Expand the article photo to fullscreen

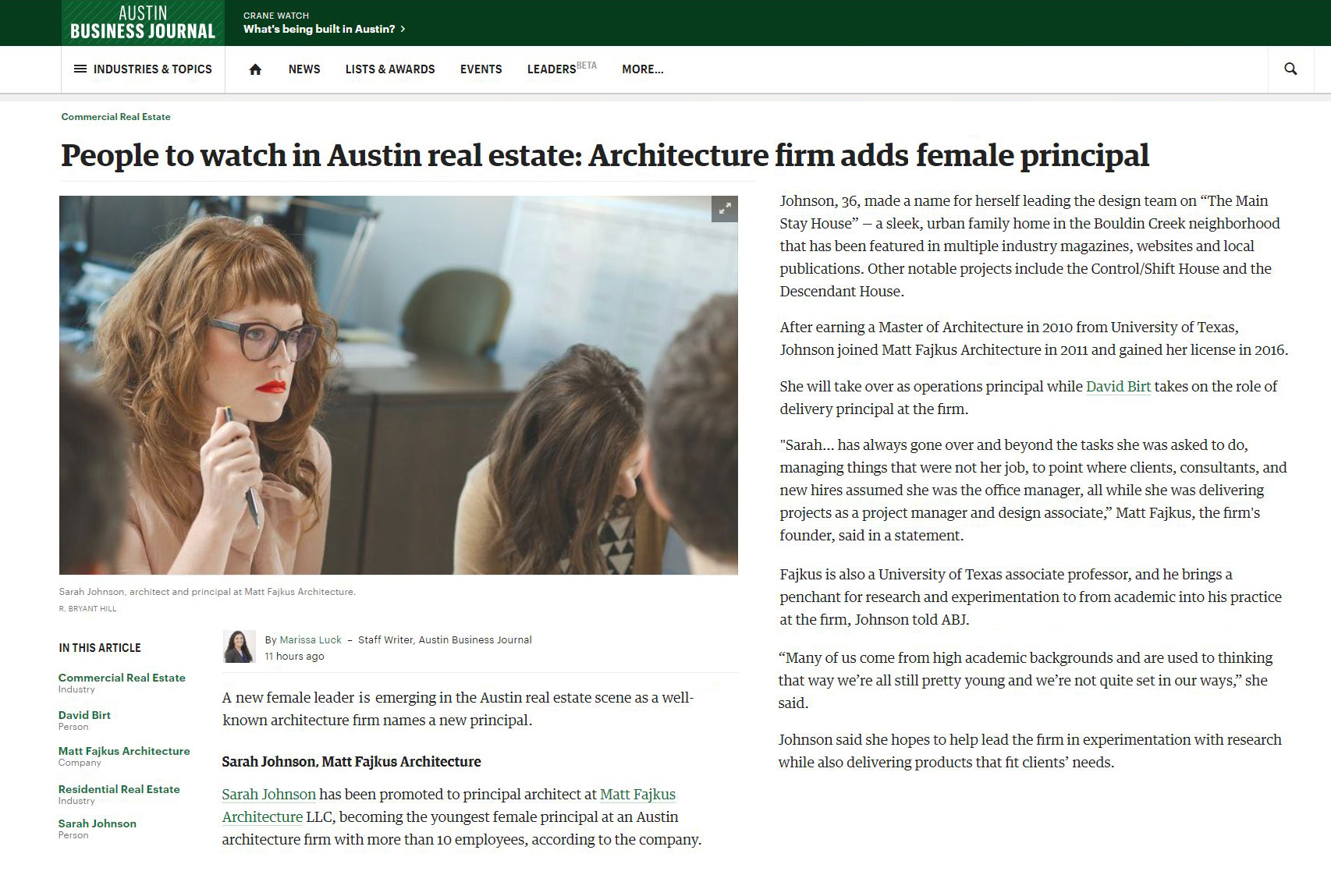tap(725, 209)
